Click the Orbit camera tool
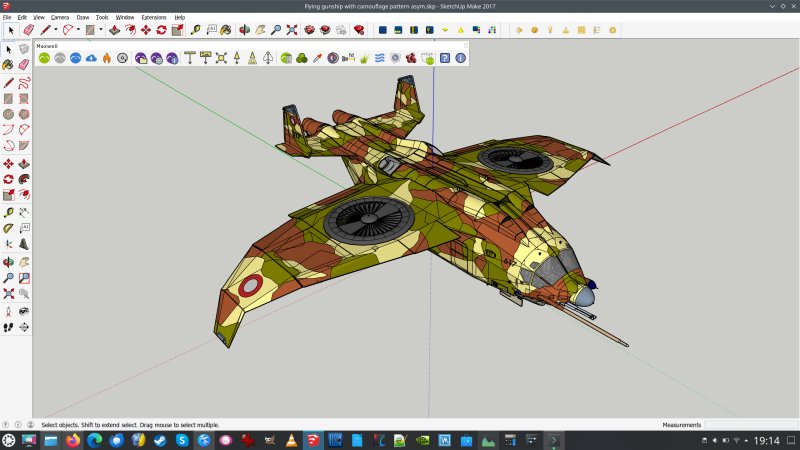 [244, 30]
